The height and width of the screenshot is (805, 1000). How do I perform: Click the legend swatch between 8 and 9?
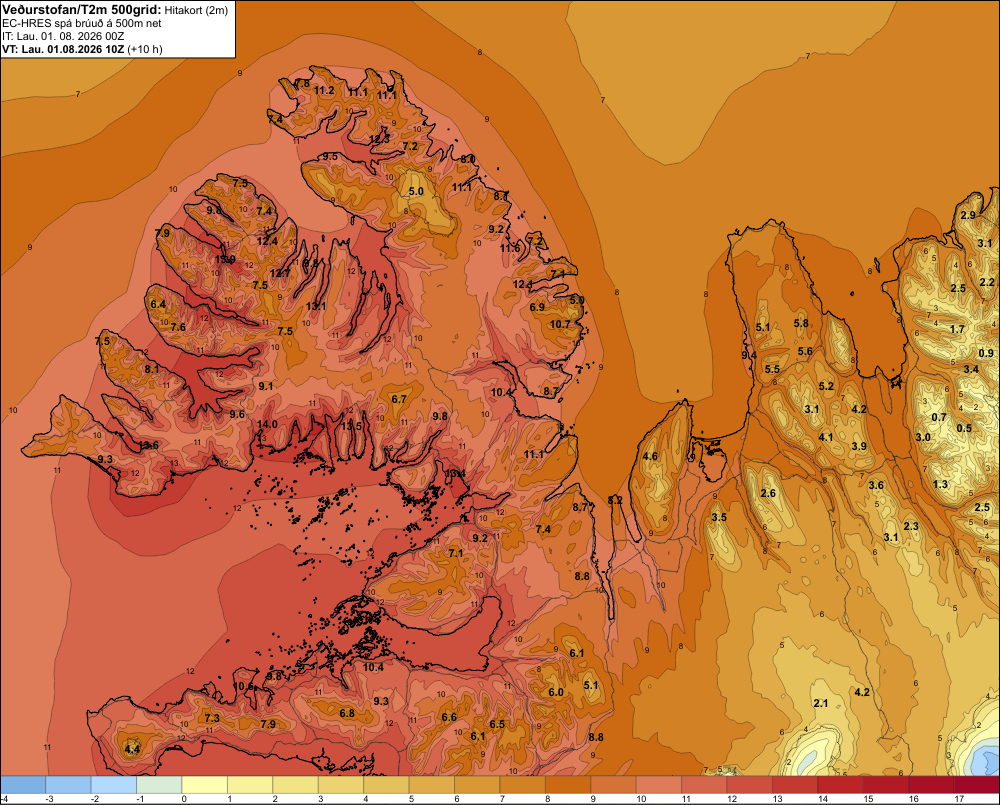568,784
